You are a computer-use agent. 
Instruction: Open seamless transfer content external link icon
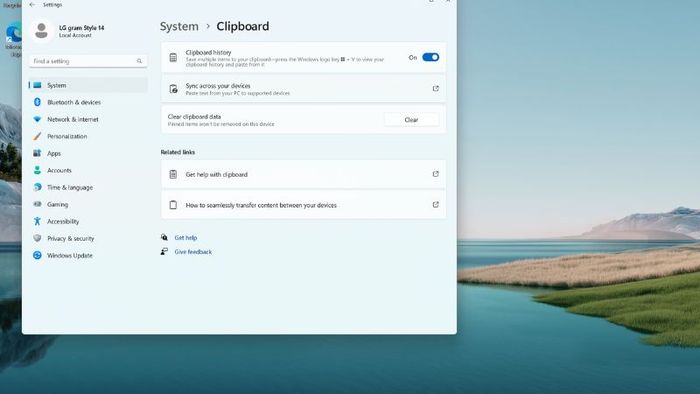[x=435, y=205]
